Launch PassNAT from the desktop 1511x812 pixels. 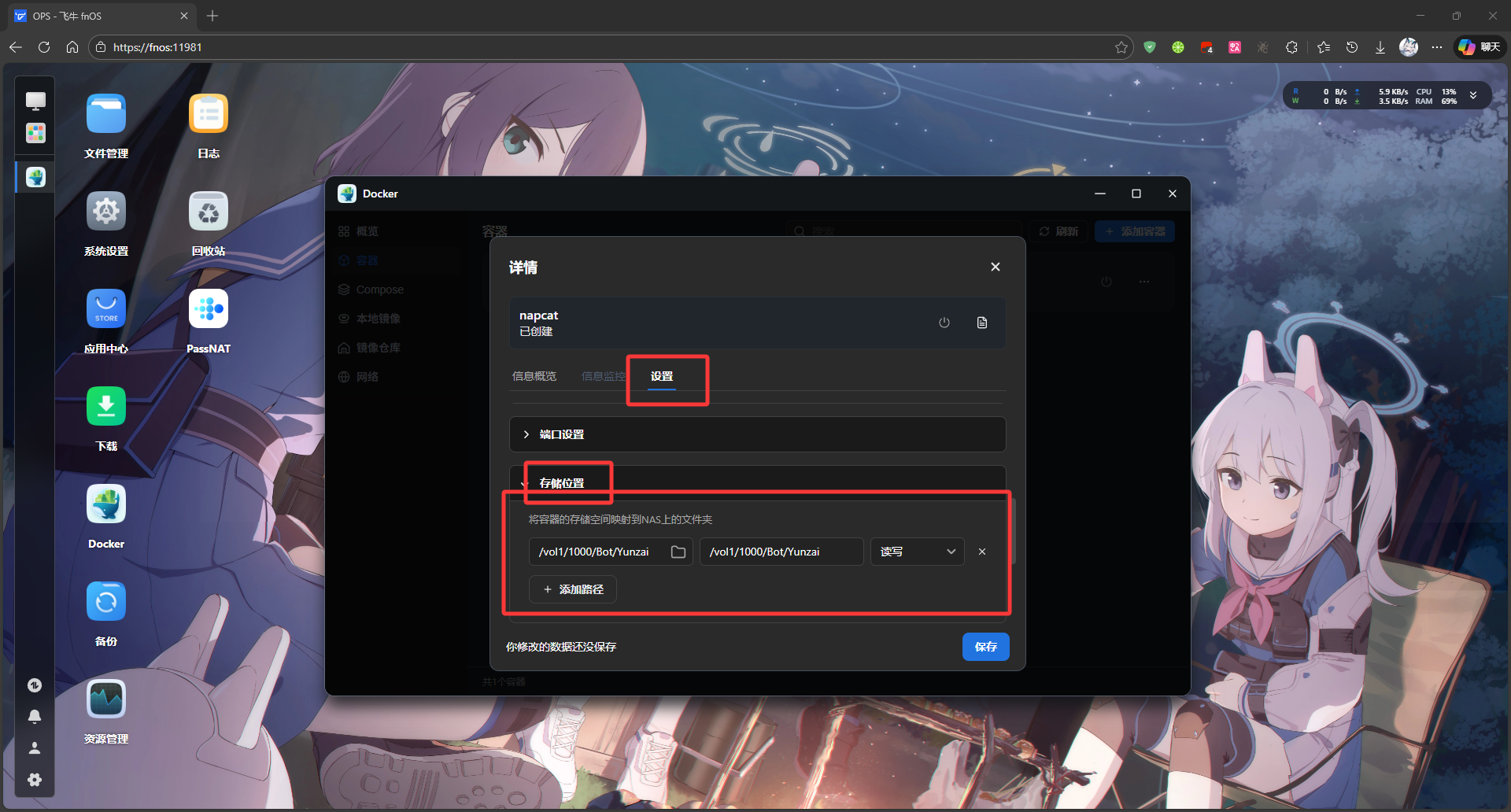pyautogui.click(x=209, y=310)
